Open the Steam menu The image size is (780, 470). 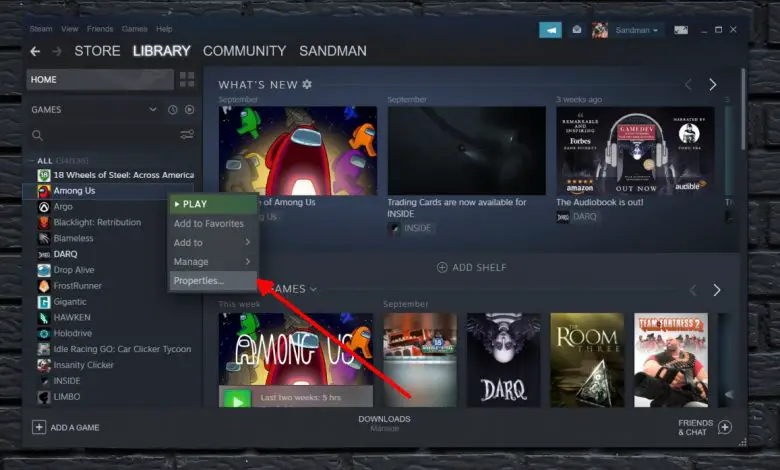(x=41, y=29)
